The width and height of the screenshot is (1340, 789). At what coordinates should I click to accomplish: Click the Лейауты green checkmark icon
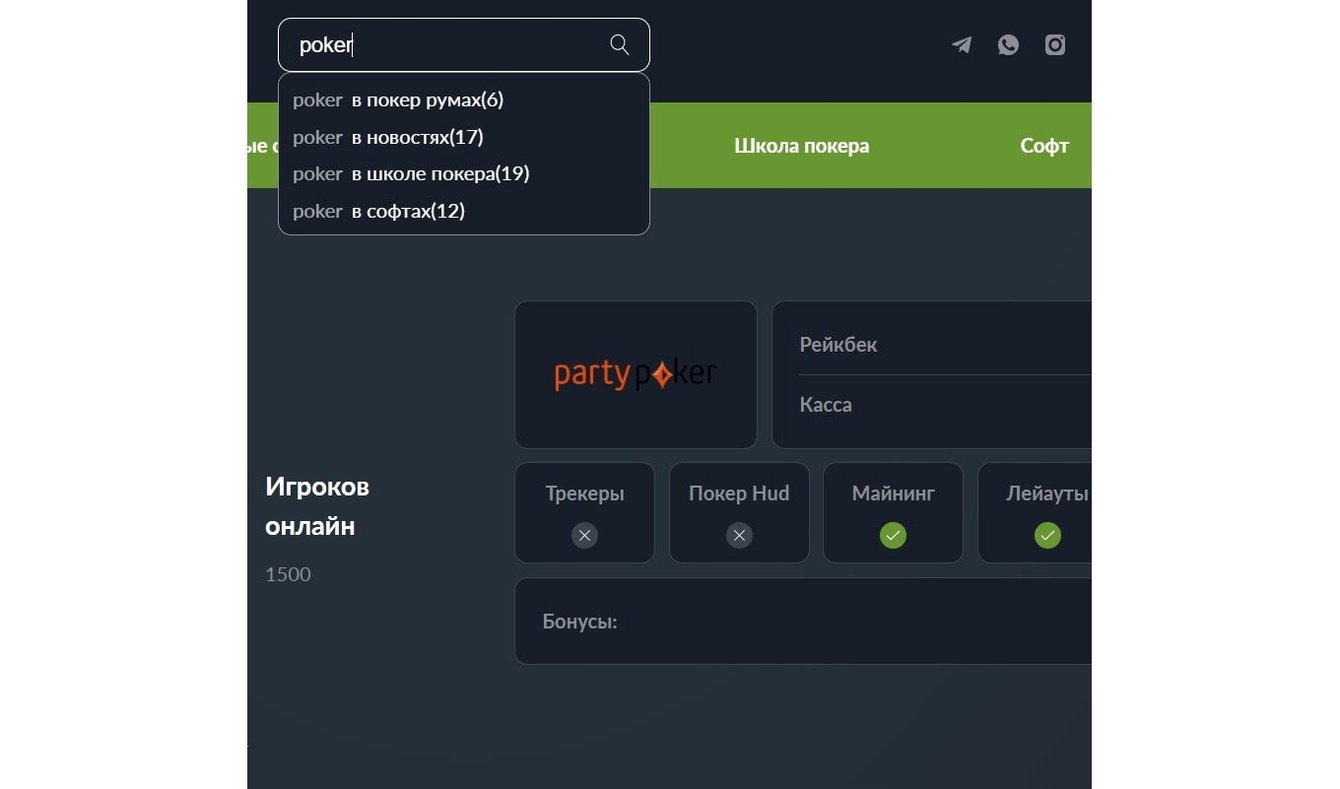point(1047,535)
